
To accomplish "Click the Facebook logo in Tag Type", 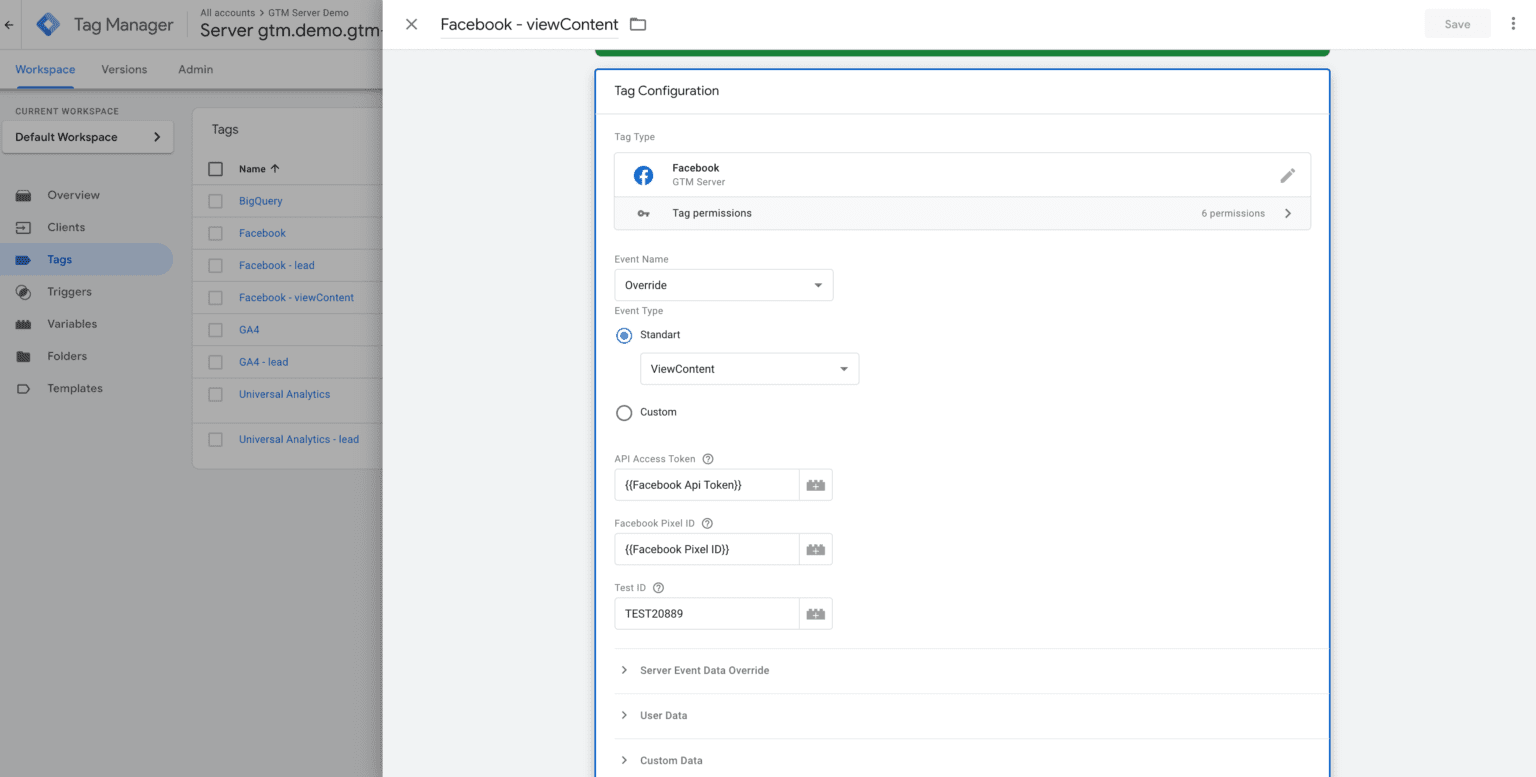I will tap(644, 175).
